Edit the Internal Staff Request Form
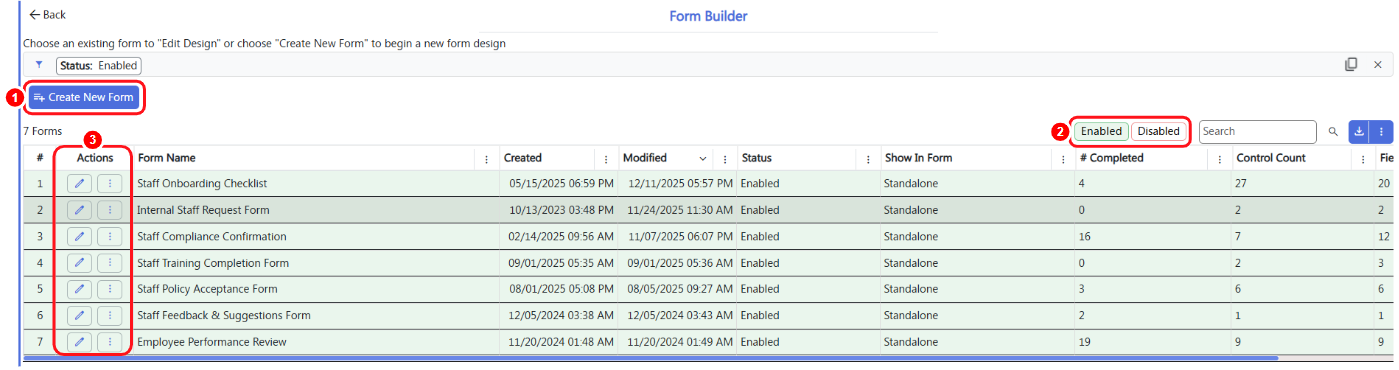Image resolution: width=1399 pixels, height=370 pixels. click(80, 210)
